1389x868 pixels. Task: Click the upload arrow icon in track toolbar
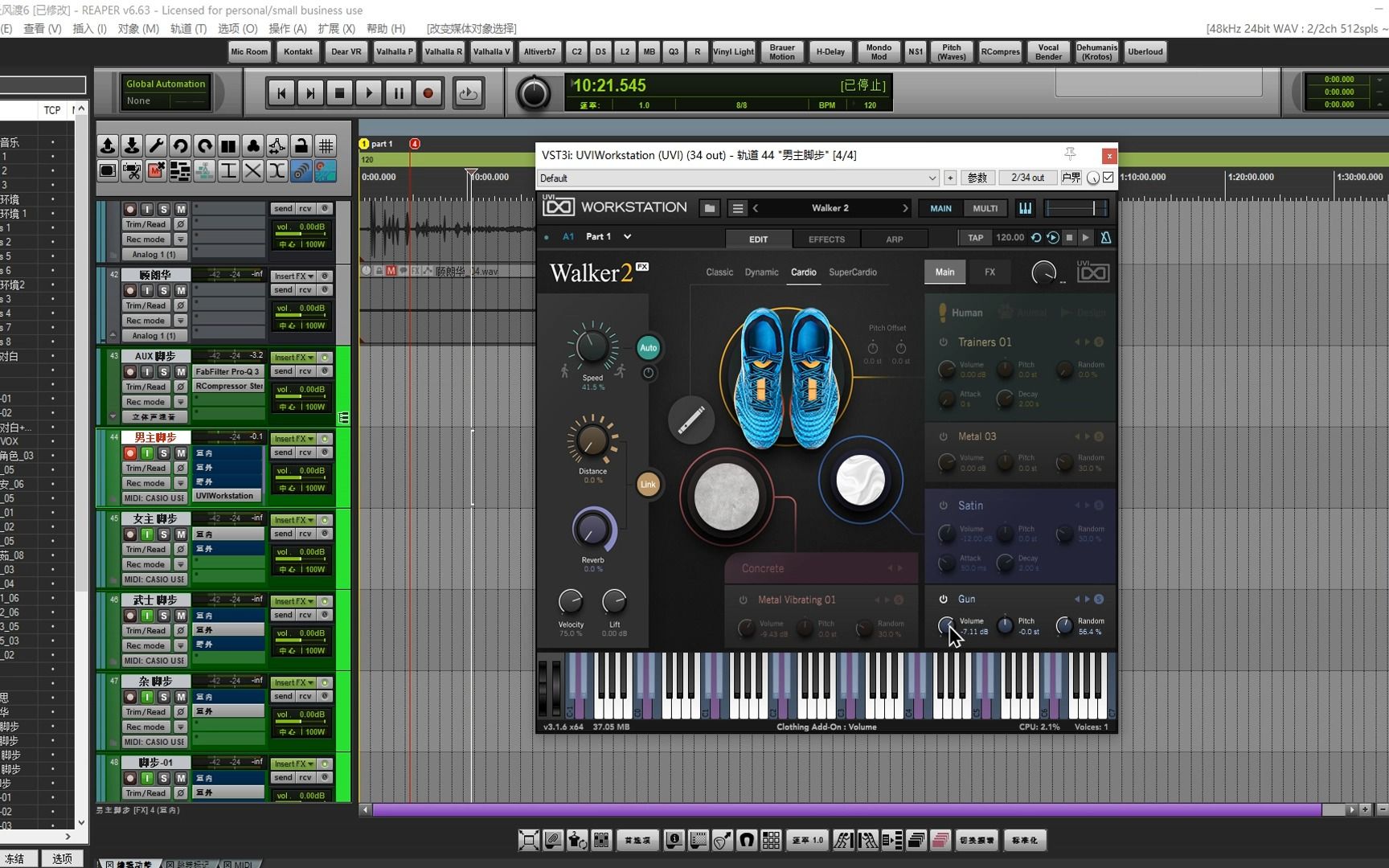(107, 145)
